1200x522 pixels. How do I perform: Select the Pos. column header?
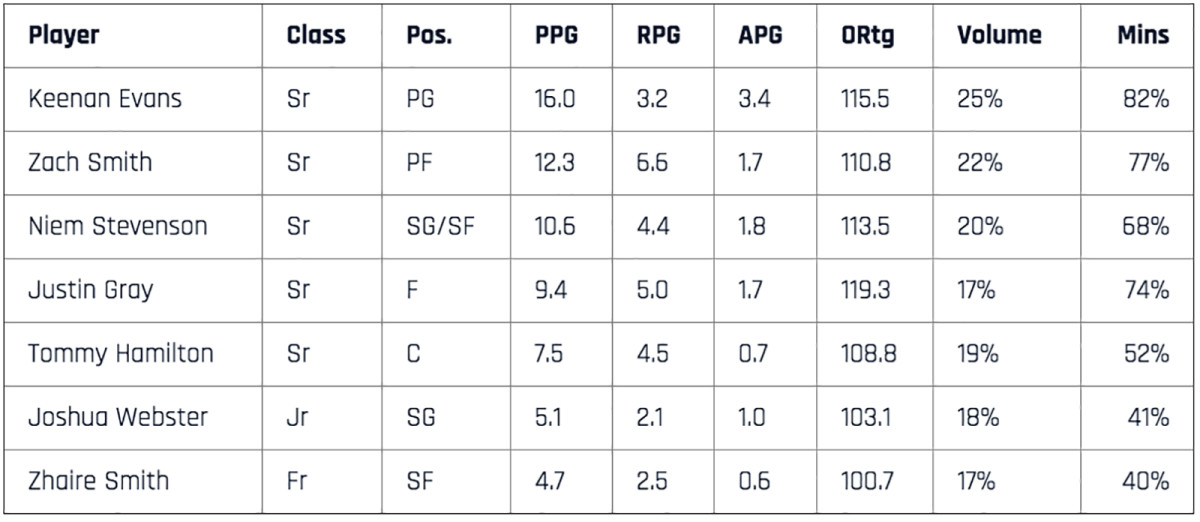[x=429, y=36]
